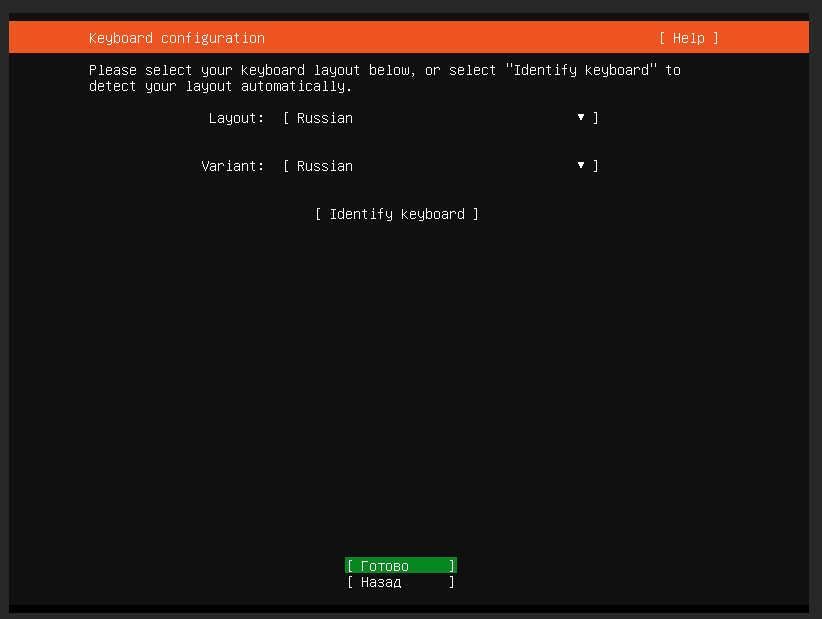Screen dimensions: 822x619
Task: Click the closing bracket of Variant field
Action: point(596,166)
